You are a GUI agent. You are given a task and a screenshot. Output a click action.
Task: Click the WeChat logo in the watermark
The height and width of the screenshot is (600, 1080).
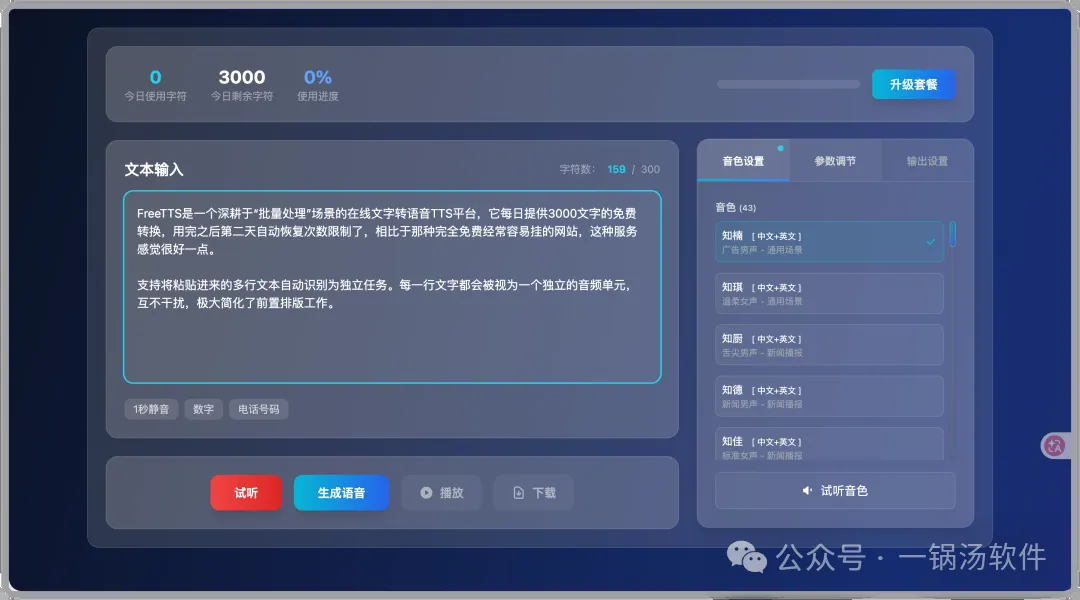click(x=747, y=557)
